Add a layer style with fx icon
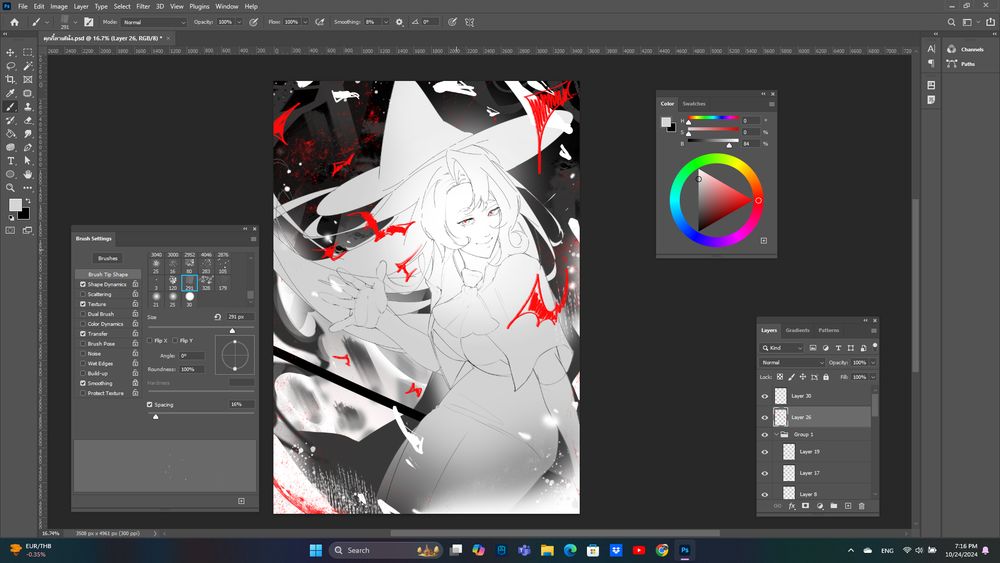This screenshot has height=563, width=1000. (791, 506)
